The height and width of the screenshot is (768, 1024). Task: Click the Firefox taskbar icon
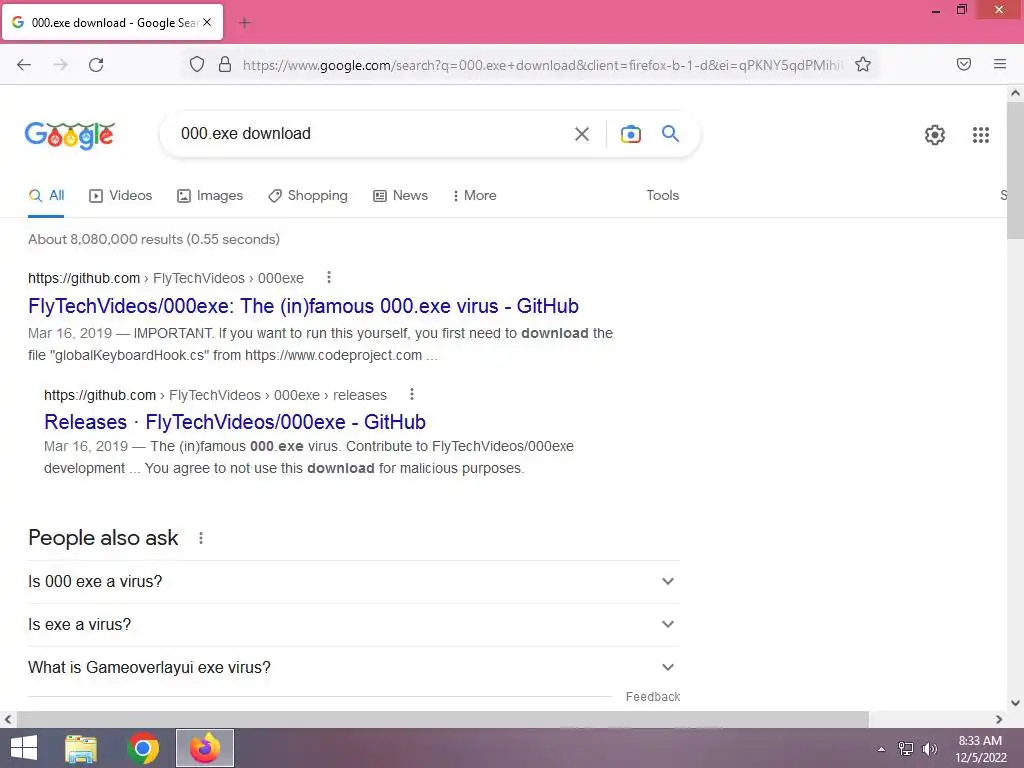(205, 748)
